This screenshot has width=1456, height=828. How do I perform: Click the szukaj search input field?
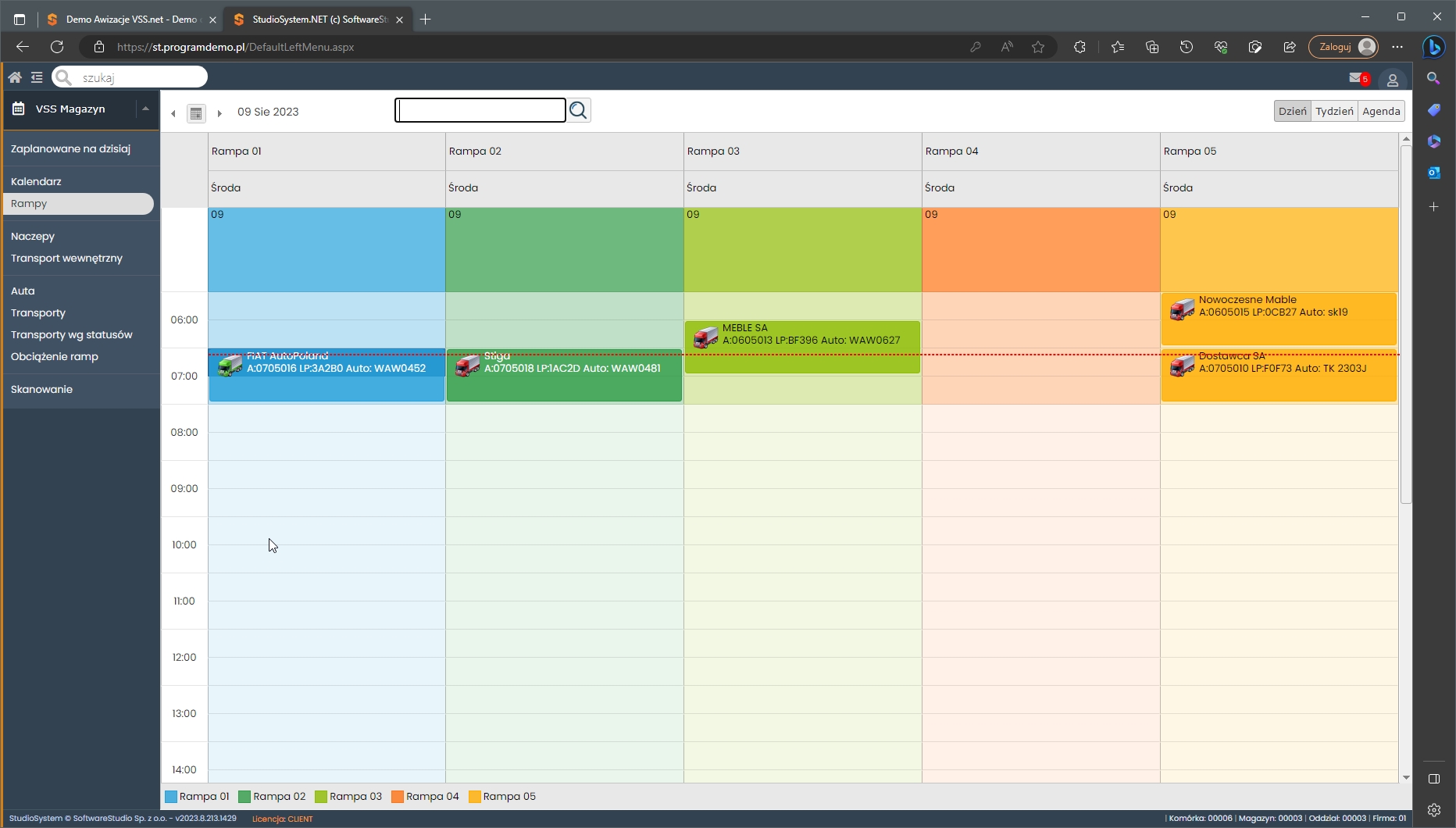(141, 77)
